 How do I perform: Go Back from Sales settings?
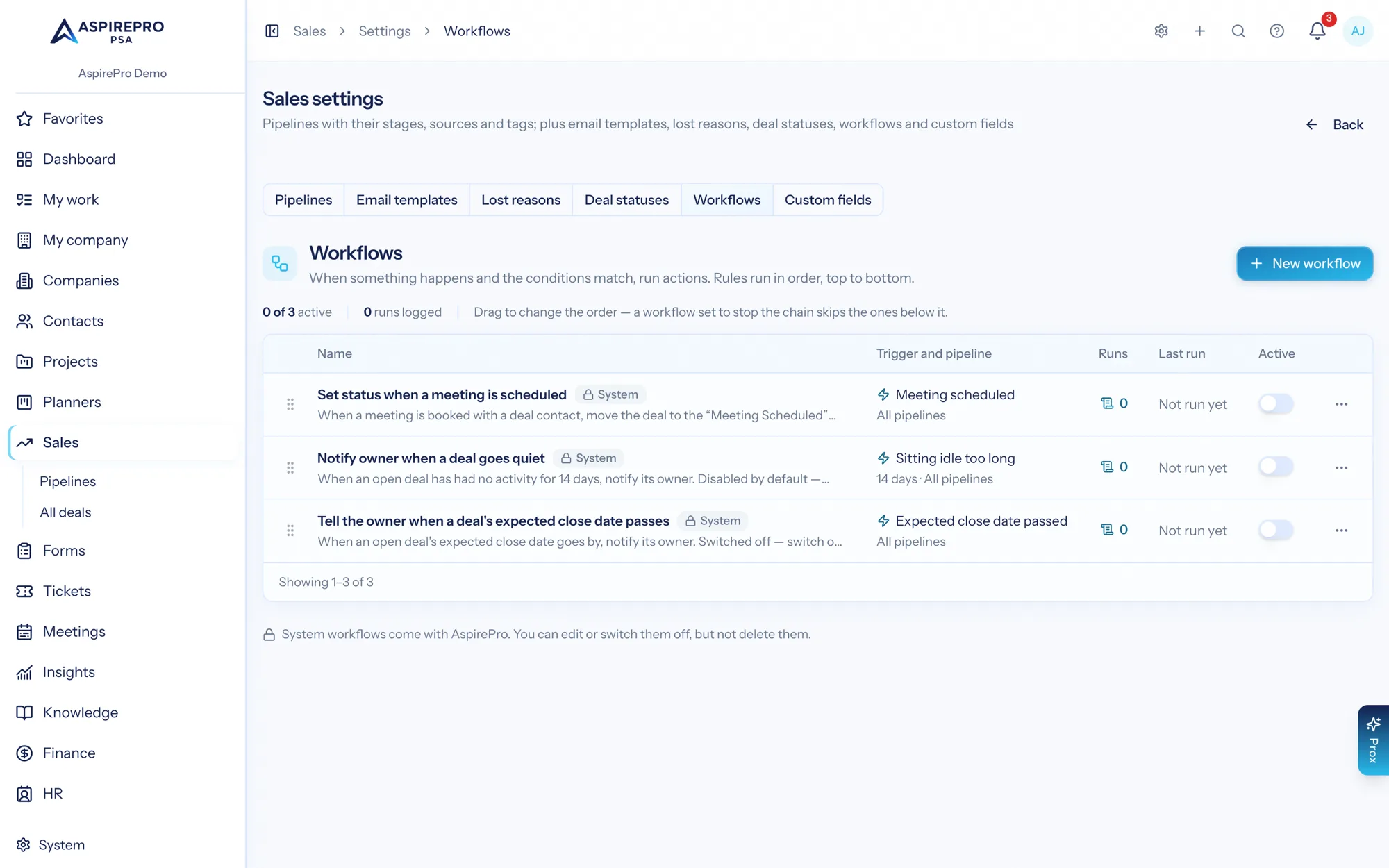[1334, 125]
